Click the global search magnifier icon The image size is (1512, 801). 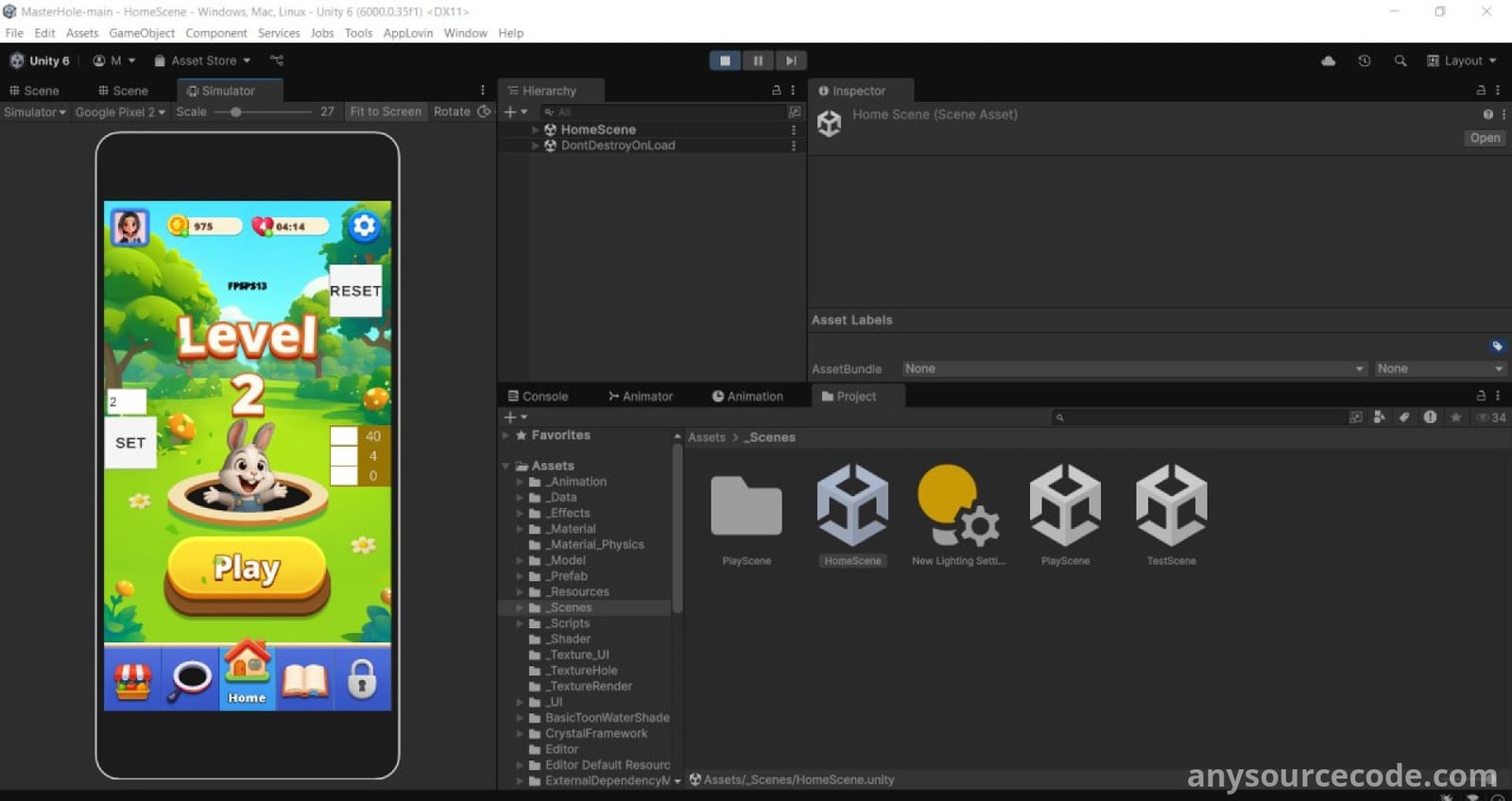[x=1400, y=60]
